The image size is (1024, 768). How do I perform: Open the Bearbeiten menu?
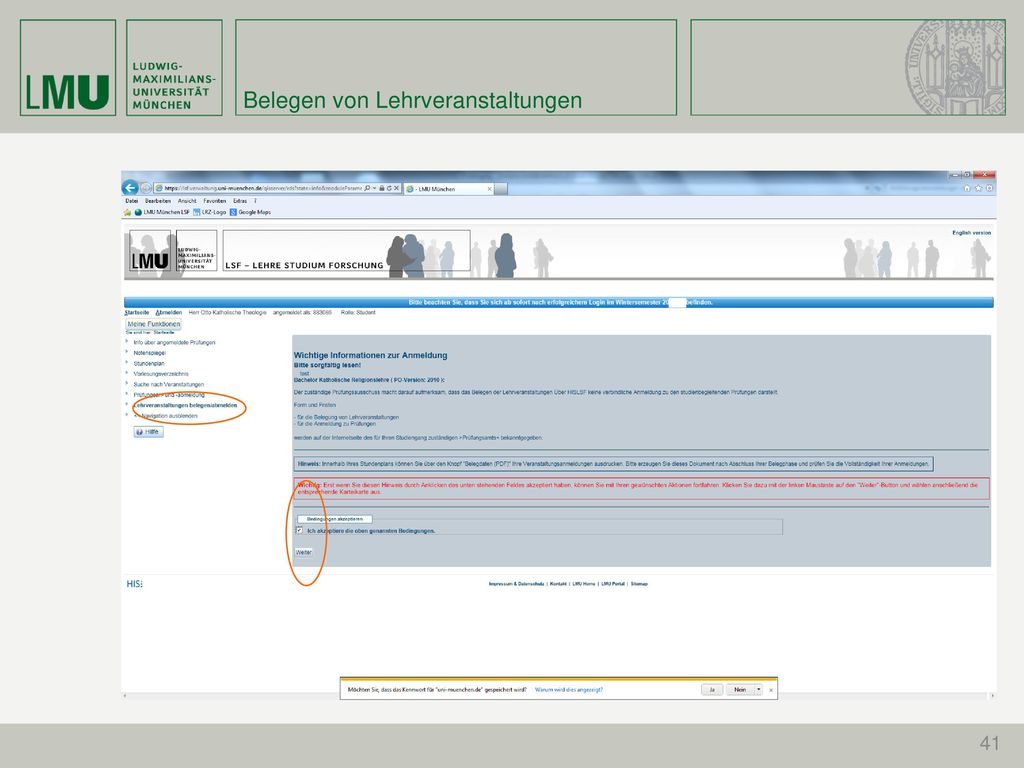coord(158,201)
